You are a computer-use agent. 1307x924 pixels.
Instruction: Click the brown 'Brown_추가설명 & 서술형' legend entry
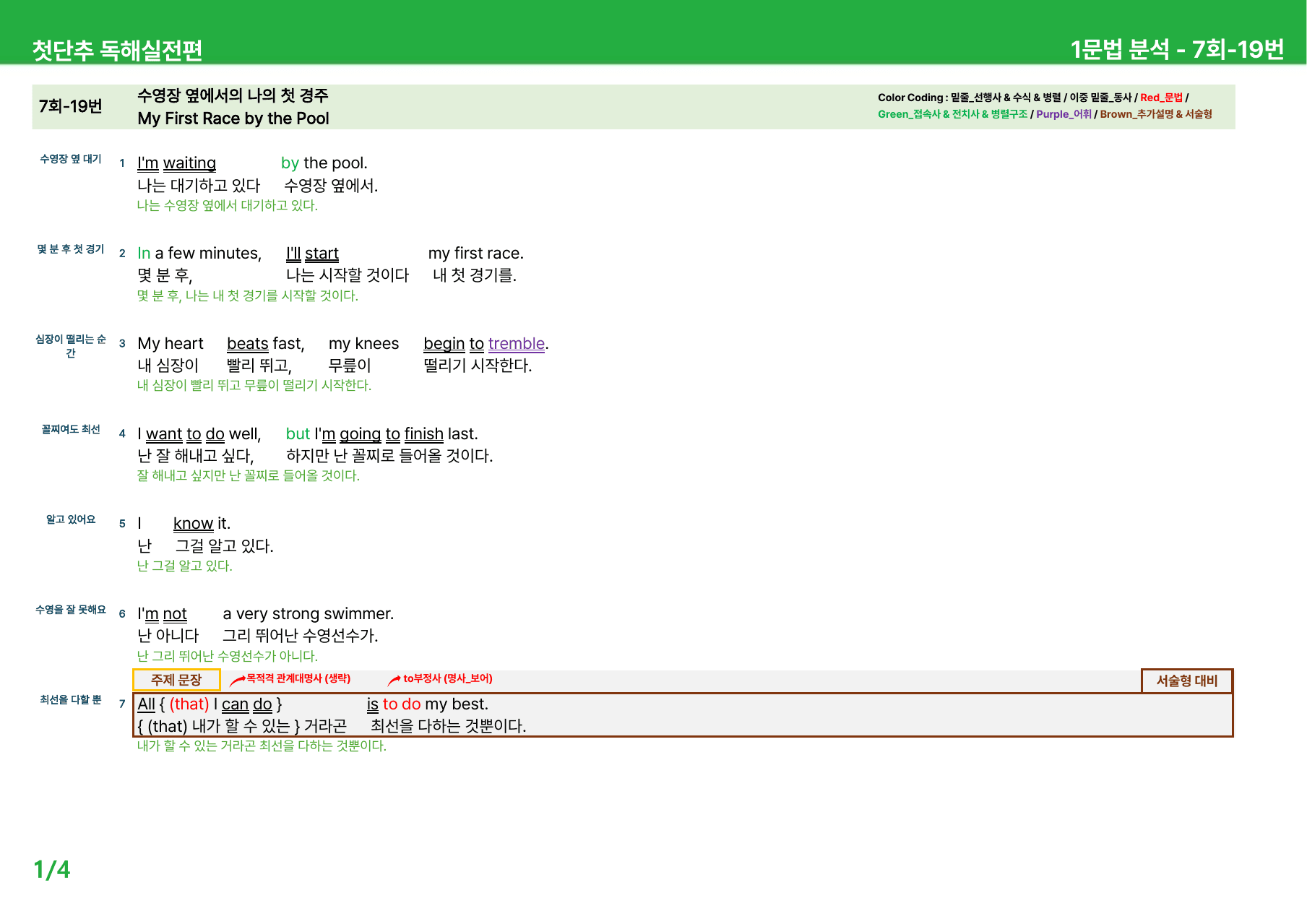pyautogui.click(x=1156, y=114)
